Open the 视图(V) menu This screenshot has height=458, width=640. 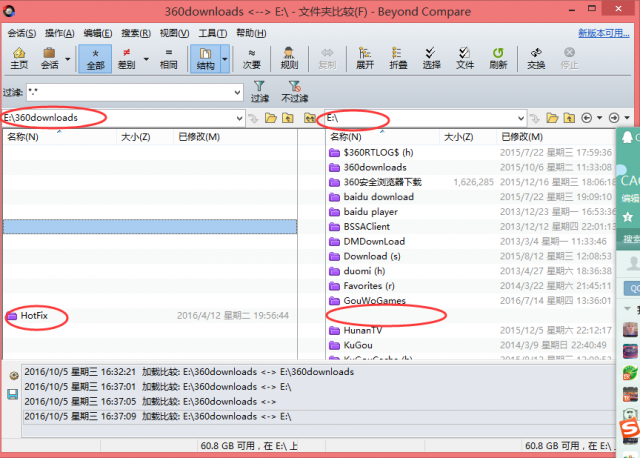[x=174, y=33]
